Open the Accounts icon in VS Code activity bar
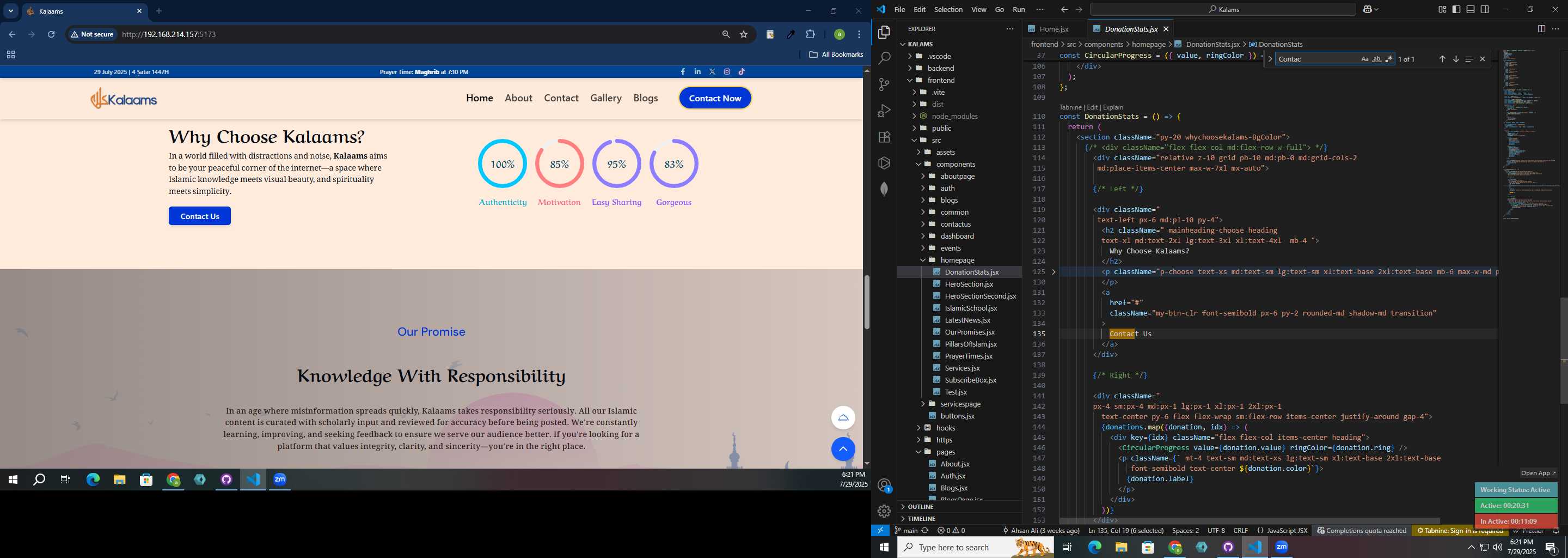Screen dimensions: 1568x558 tap(884, 485)
